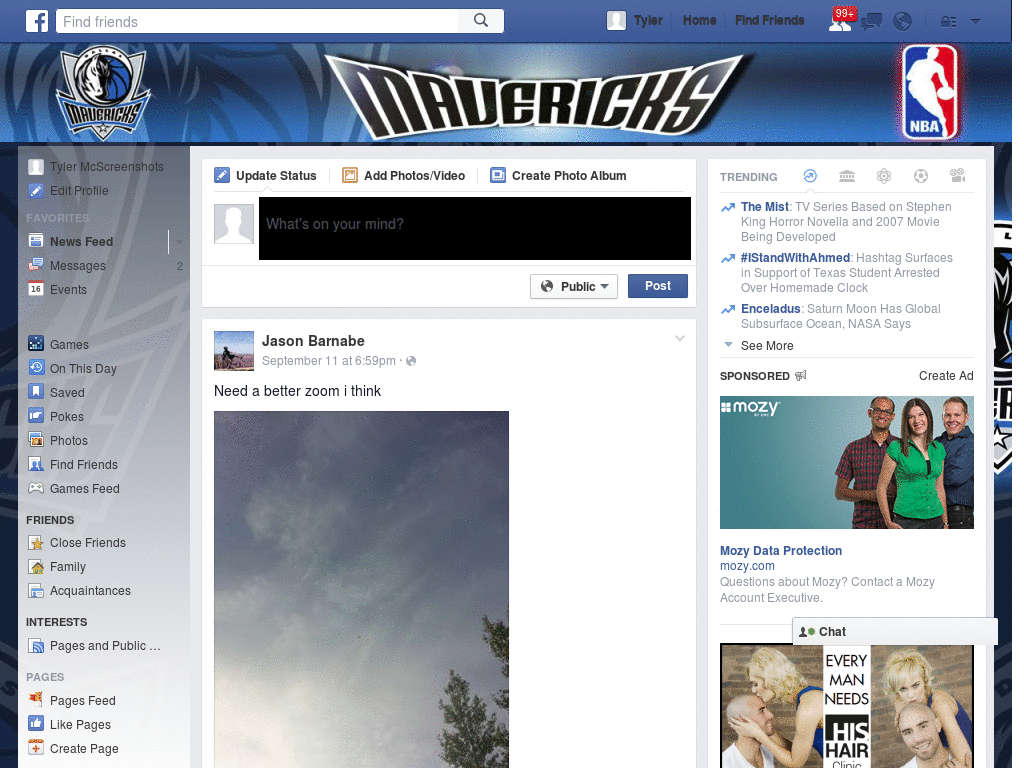
Task: Click the Messages sidebar icon
Action: [x=36, y=264]
